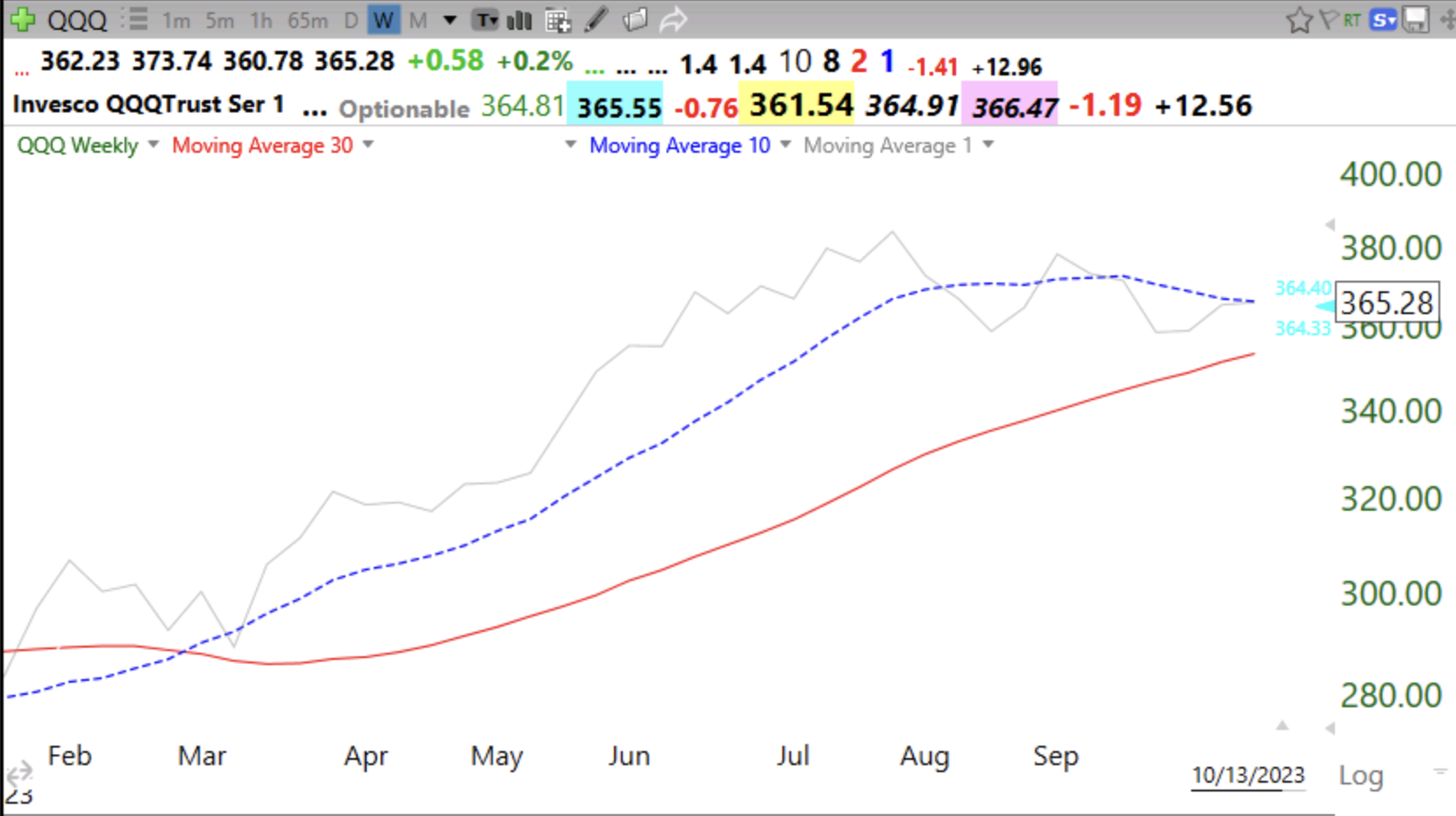Click the small gray triangle near 380.00
The image size is (1456, 816).
pyautogui.click(x=1330, y=225)
